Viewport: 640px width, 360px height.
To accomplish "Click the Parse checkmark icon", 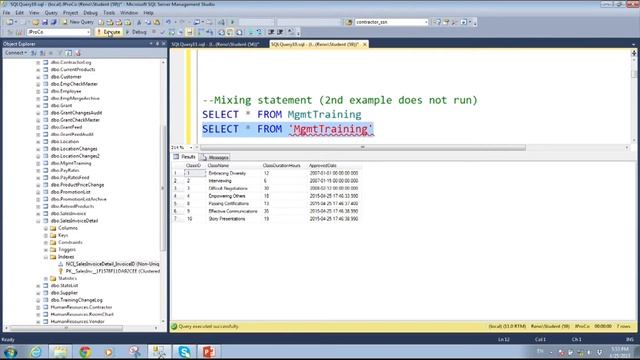I will [x=162, y=32].
